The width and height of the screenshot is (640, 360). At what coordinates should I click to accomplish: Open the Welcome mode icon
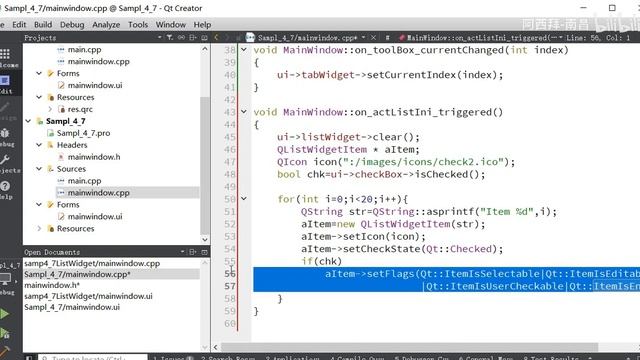pos(5,54)
